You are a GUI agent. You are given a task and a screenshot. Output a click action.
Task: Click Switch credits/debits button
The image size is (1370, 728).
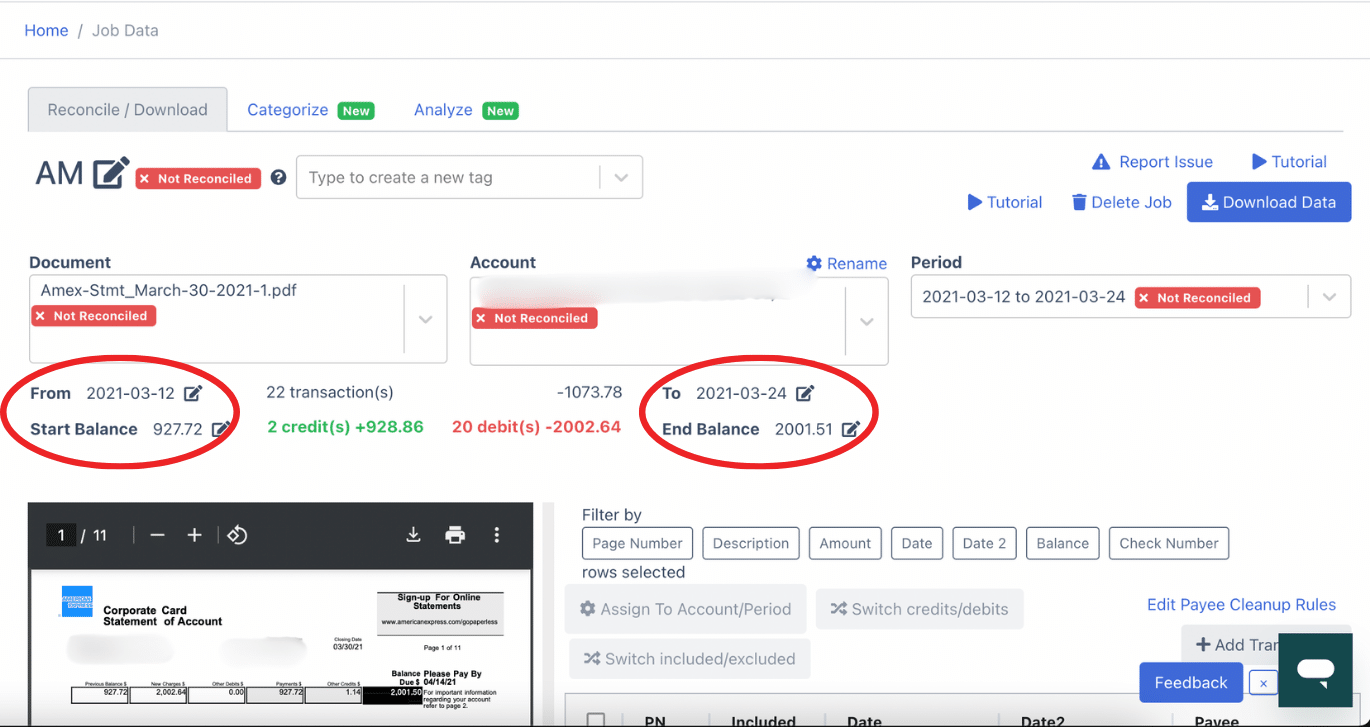click(920, 609)
